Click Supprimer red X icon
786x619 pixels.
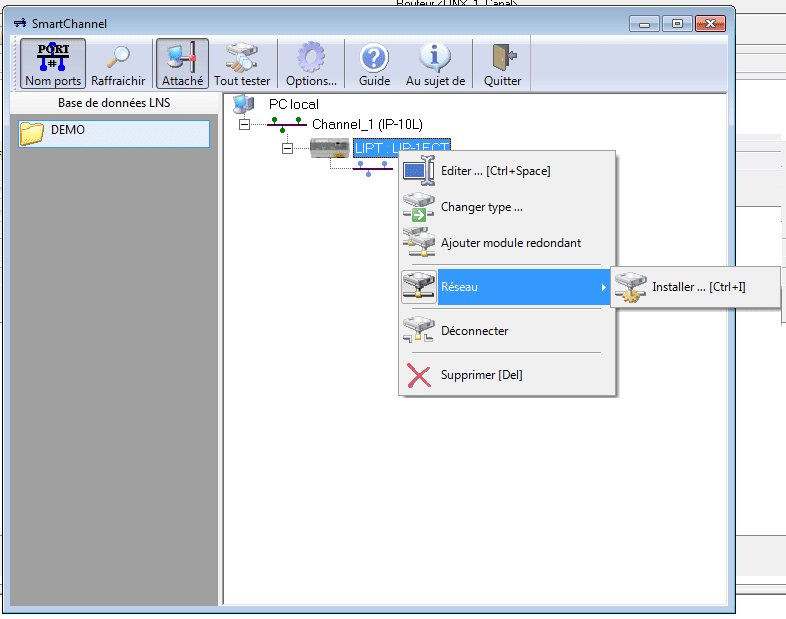[x=418, y=376]
